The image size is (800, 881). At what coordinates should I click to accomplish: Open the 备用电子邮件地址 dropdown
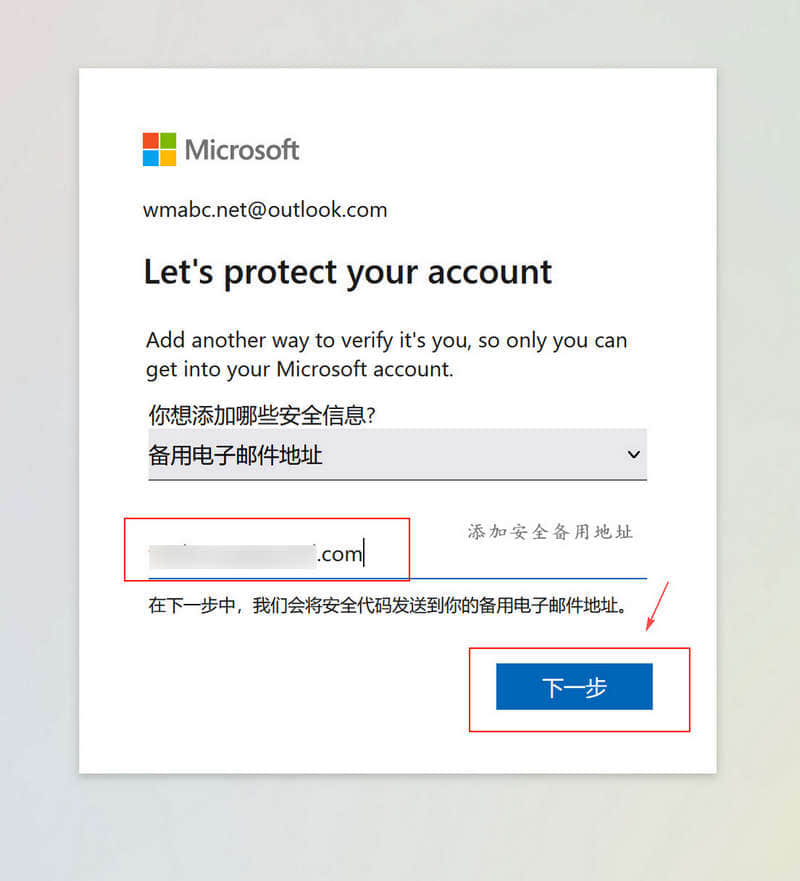[x=398, y=455]
